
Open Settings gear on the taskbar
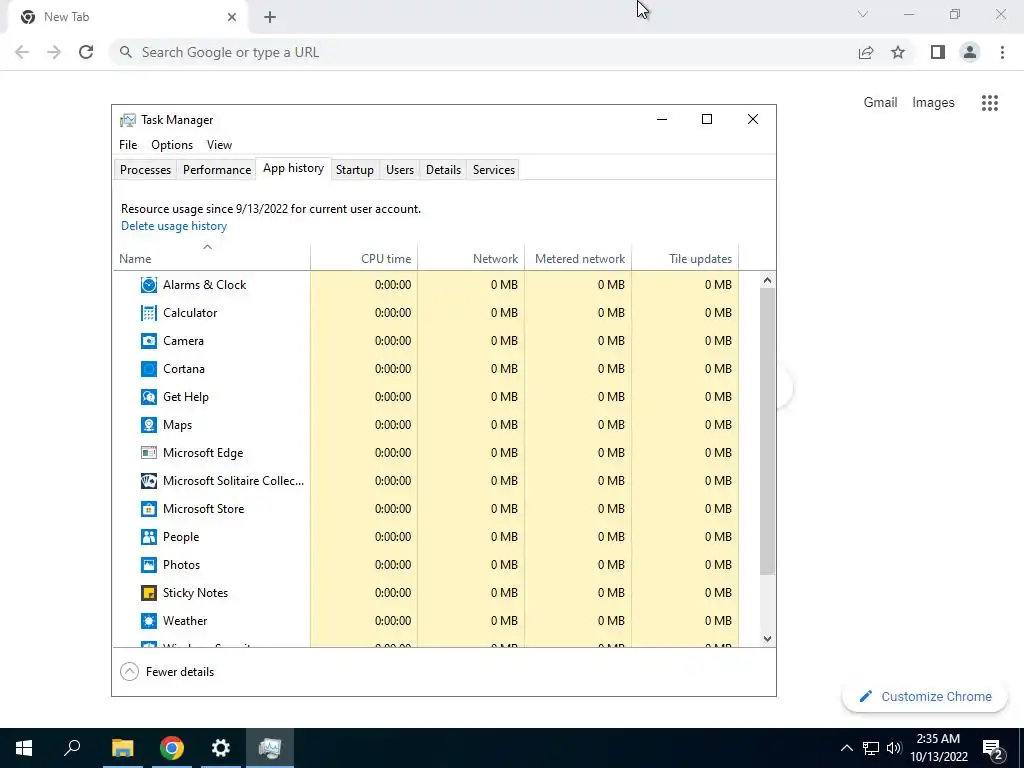coord(221,748)
